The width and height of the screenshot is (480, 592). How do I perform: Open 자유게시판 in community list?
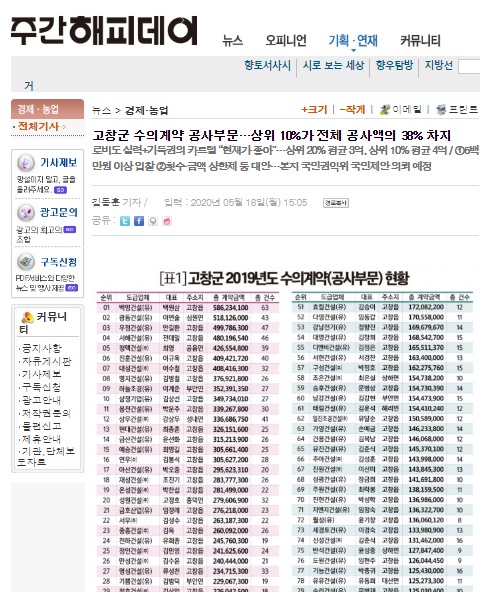click(x=46, y=361)
